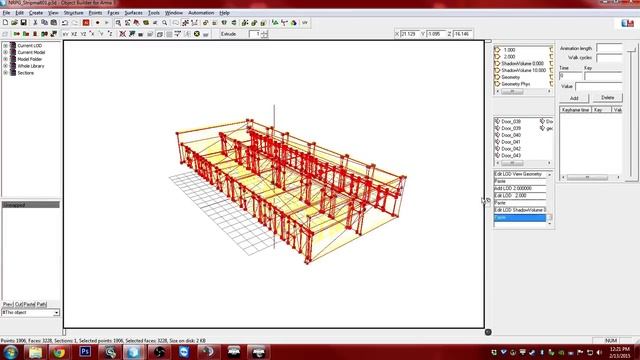
Task: Toggle the X axis lock button
Action: point(92,34)
